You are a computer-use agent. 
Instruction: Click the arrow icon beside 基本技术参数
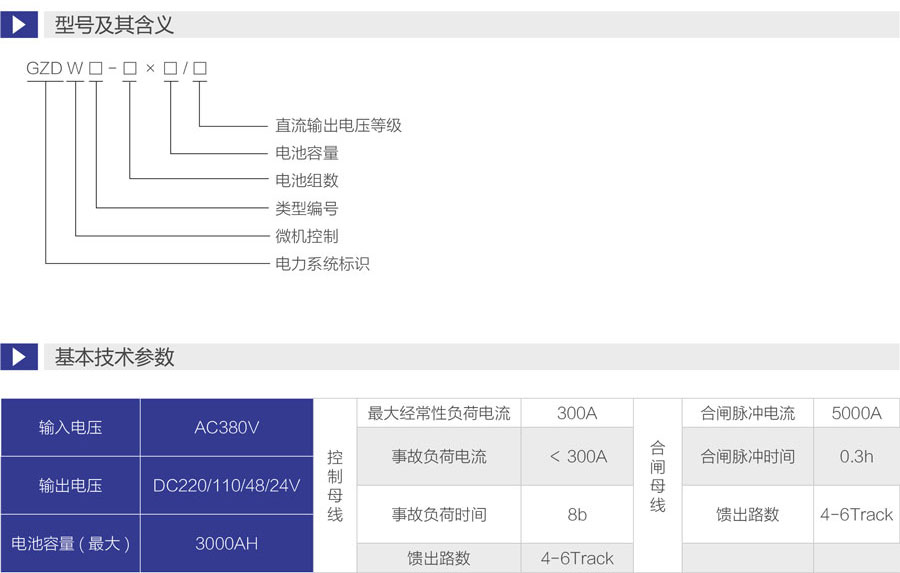pyautogui.click(x=19, y=357)
